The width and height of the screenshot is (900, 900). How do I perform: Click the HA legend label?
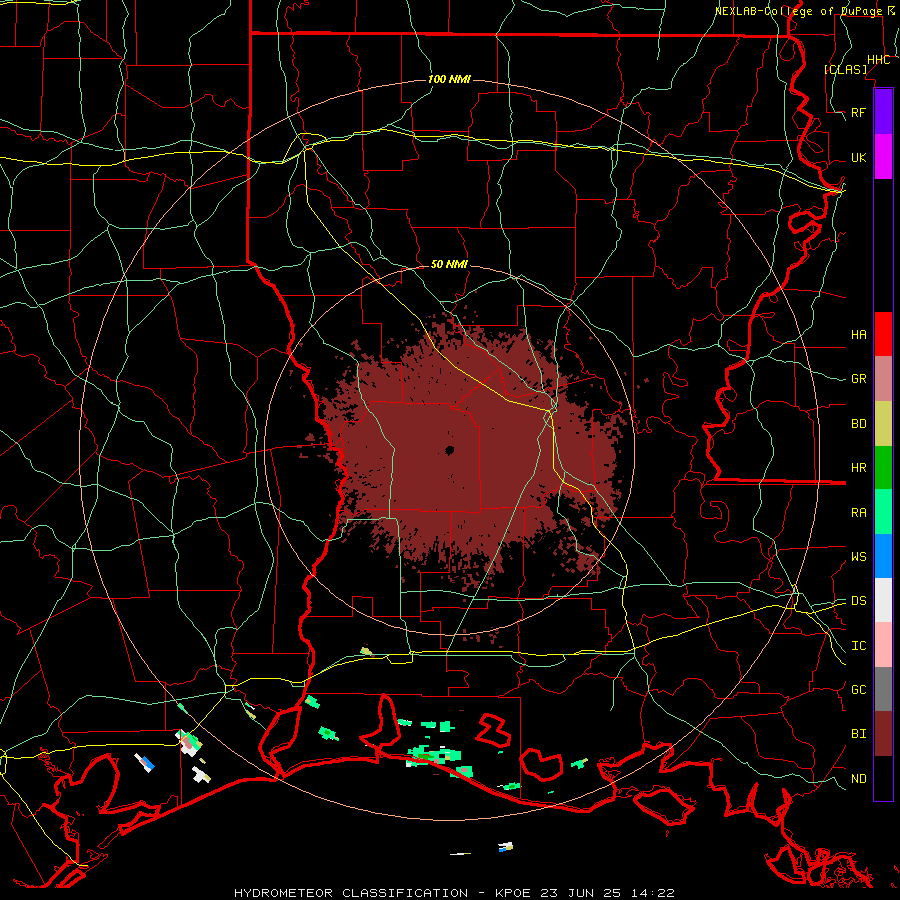[x=859, y=335]
